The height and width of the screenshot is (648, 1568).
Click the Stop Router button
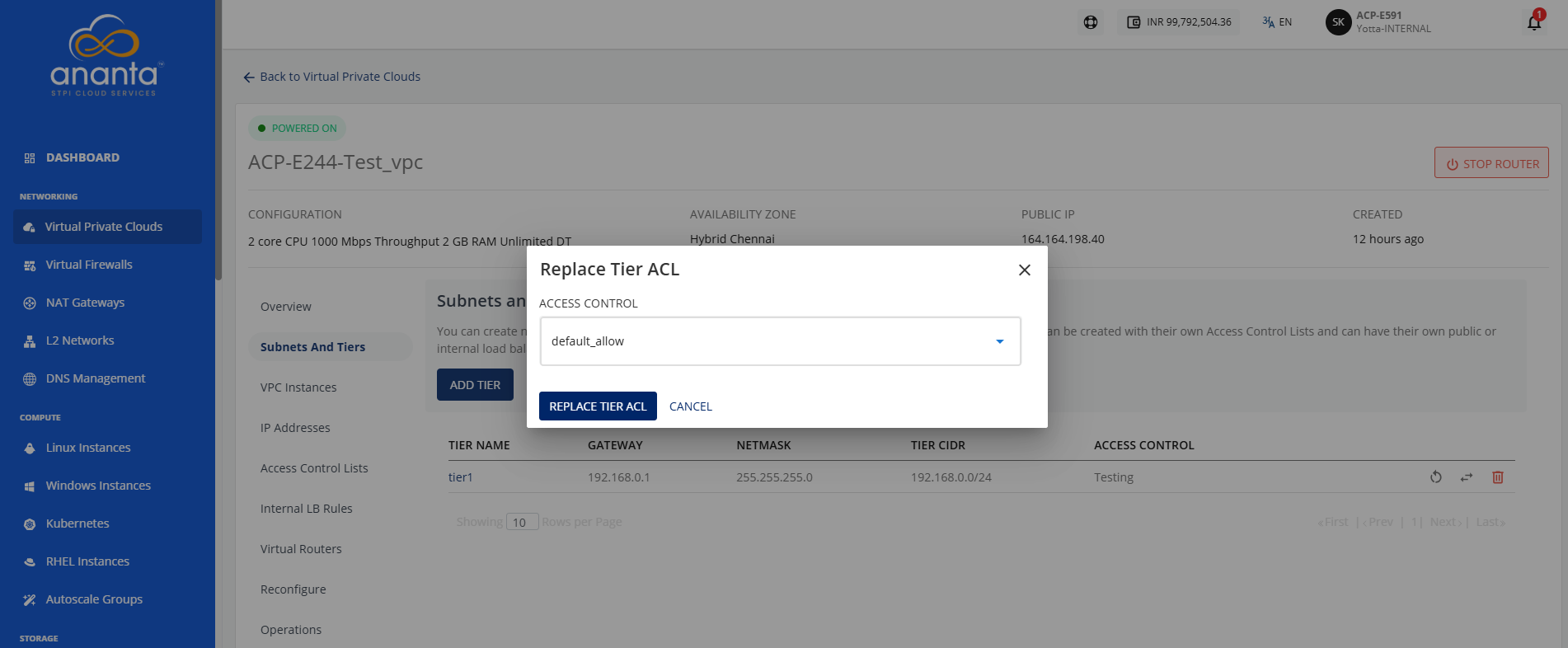coord(1491,163)
